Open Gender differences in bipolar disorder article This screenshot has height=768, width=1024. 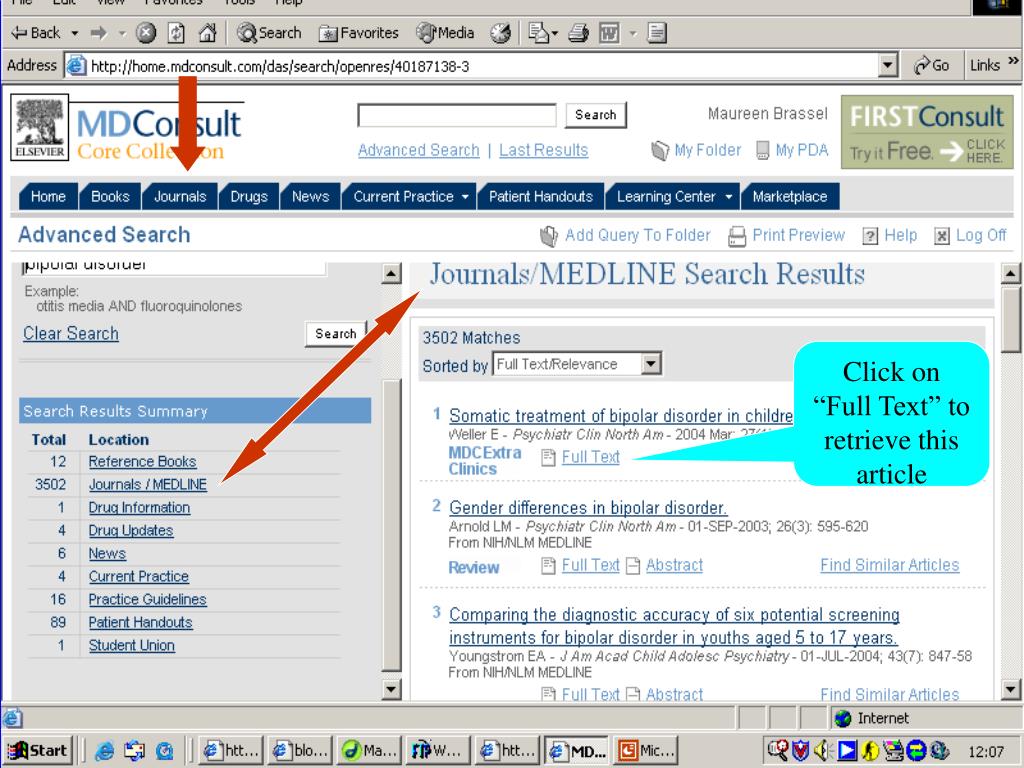point(588,507)
